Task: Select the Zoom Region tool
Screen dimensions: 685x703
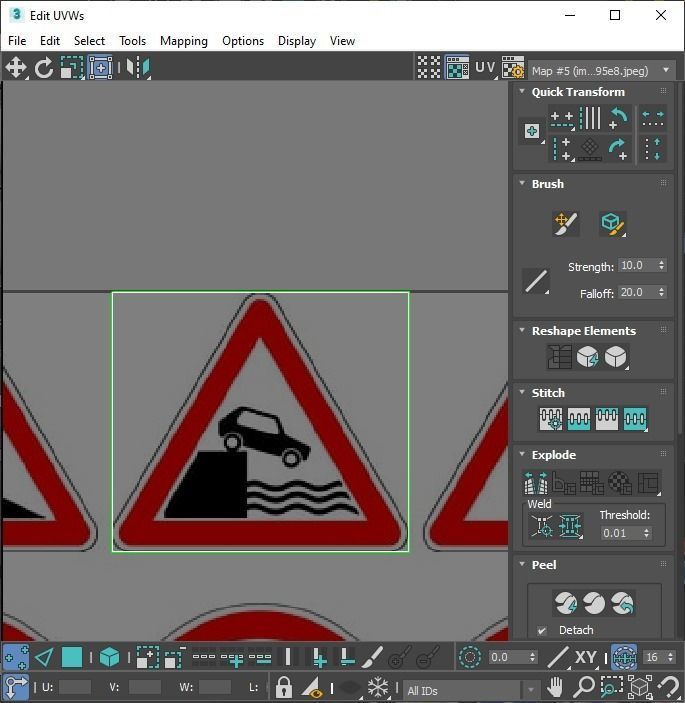Action: point(612,686)
